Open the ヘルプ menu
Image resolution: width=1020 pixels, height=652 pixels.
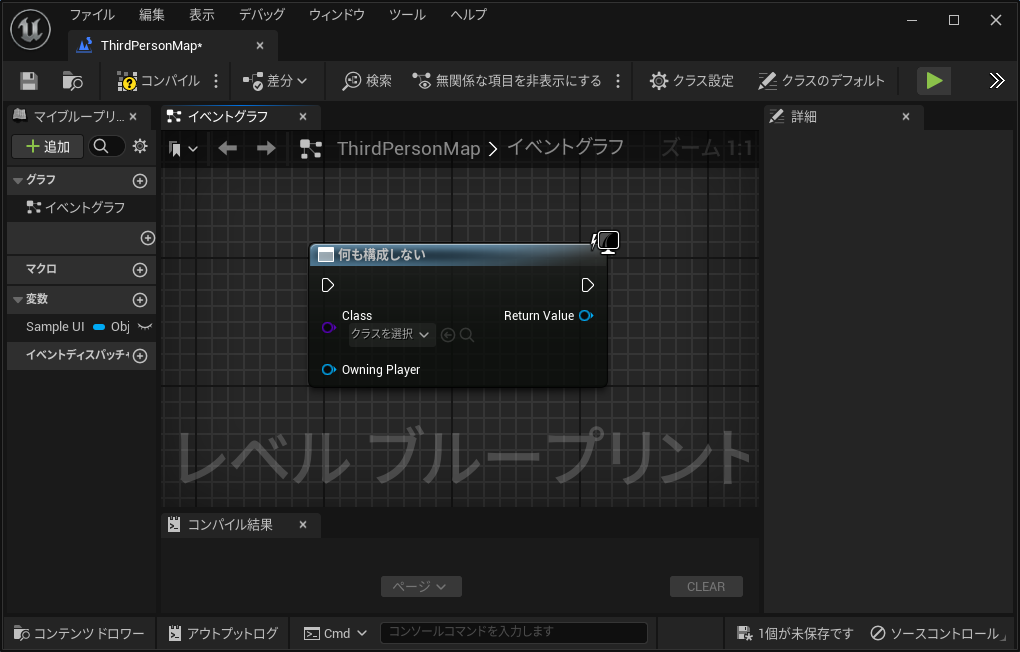click(468, 15)
